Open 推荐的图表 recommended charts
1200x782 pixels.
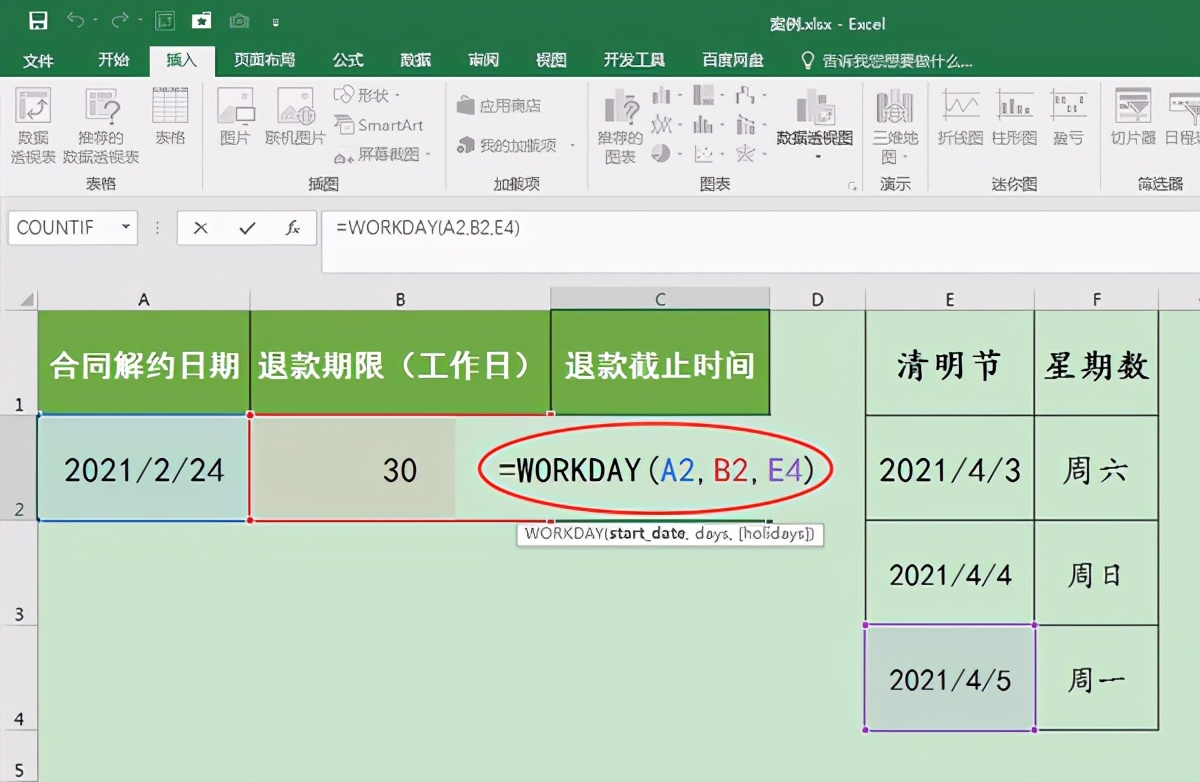[620, 125]
